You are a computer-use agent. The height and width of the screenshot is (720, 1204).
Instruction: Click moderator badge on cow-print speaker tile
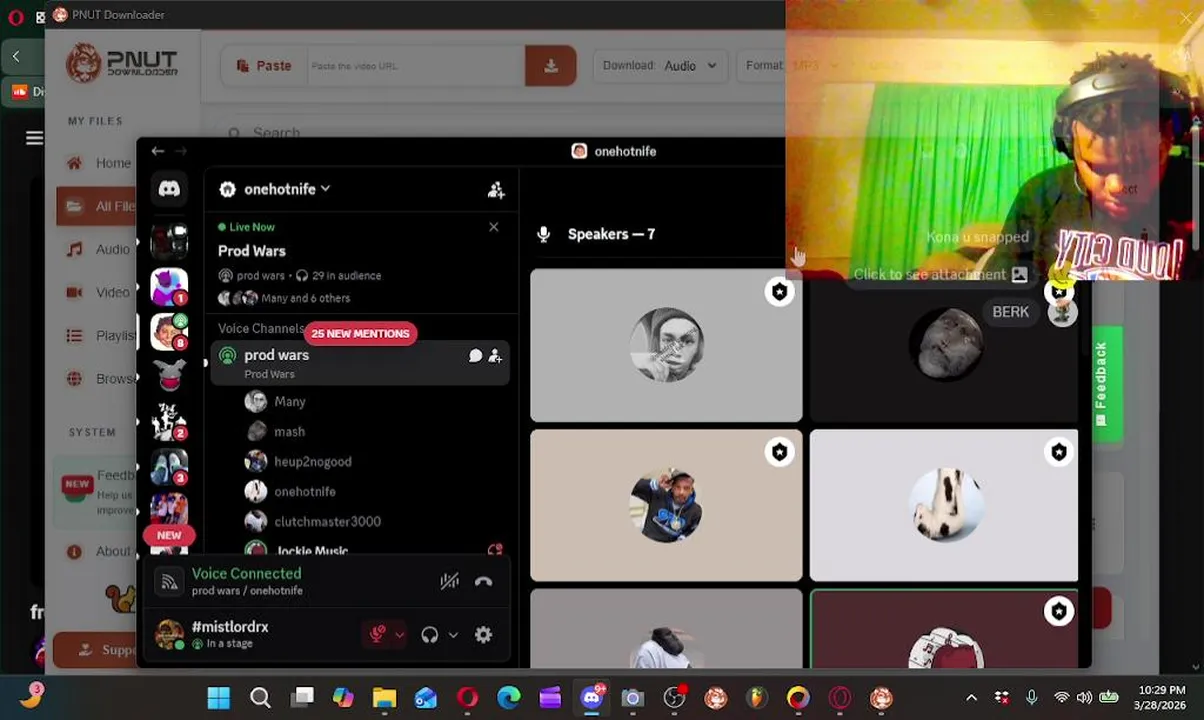tap(1058, 452)
